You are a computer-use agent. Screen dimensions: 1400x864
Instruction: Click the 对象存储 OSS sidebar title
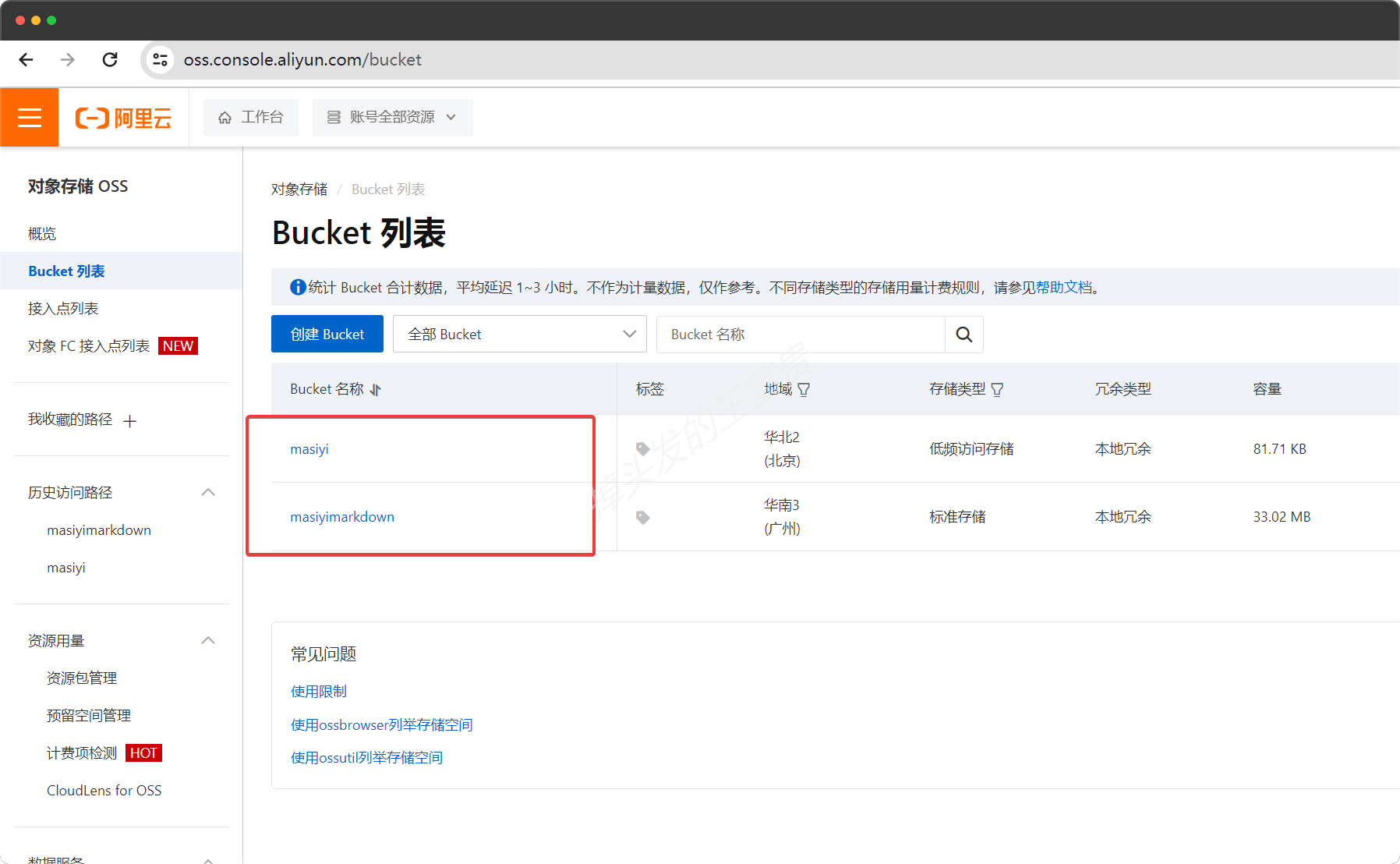(78, 186)
